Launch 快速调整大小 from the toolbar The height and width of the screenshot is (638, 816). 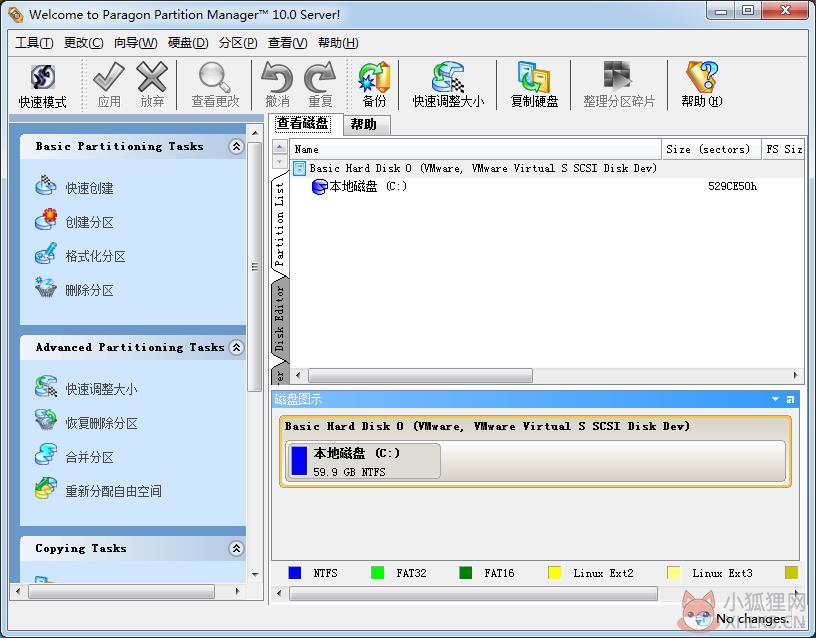[x=448, y=85]
